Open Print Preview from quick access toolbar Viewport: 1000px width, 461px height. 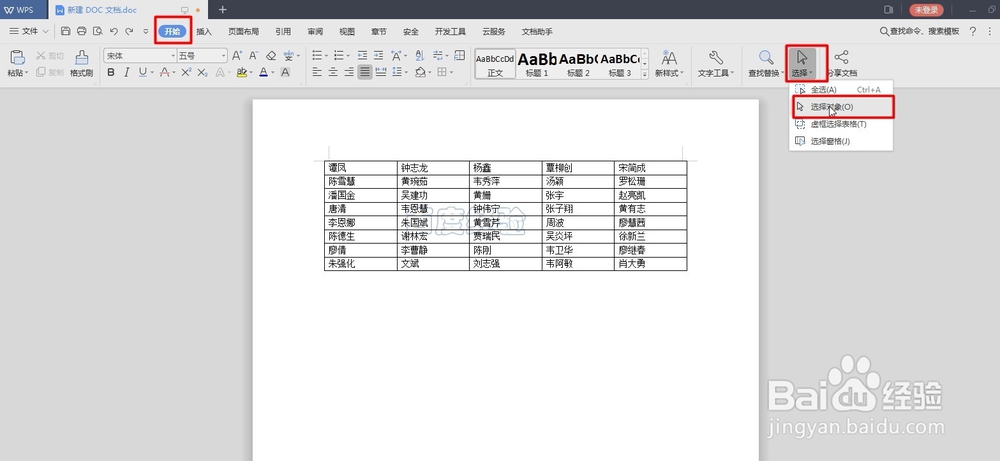98,31
